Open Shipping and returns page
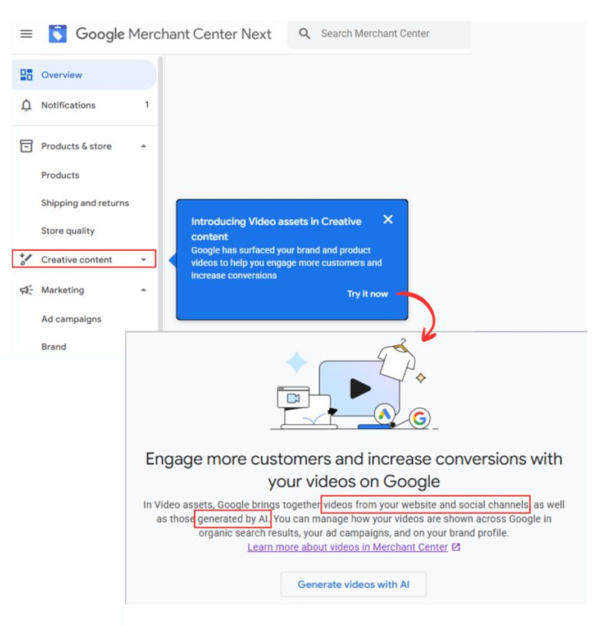This screenshot has width=600, height=626. (x=85, y=203)
